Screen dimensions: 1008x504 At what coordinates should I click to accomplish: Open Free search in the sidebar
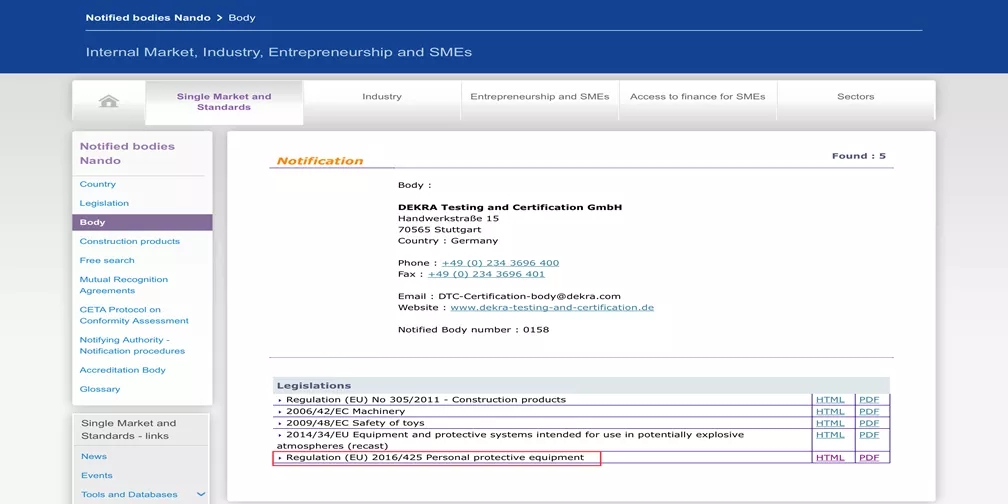click(107, 260)
